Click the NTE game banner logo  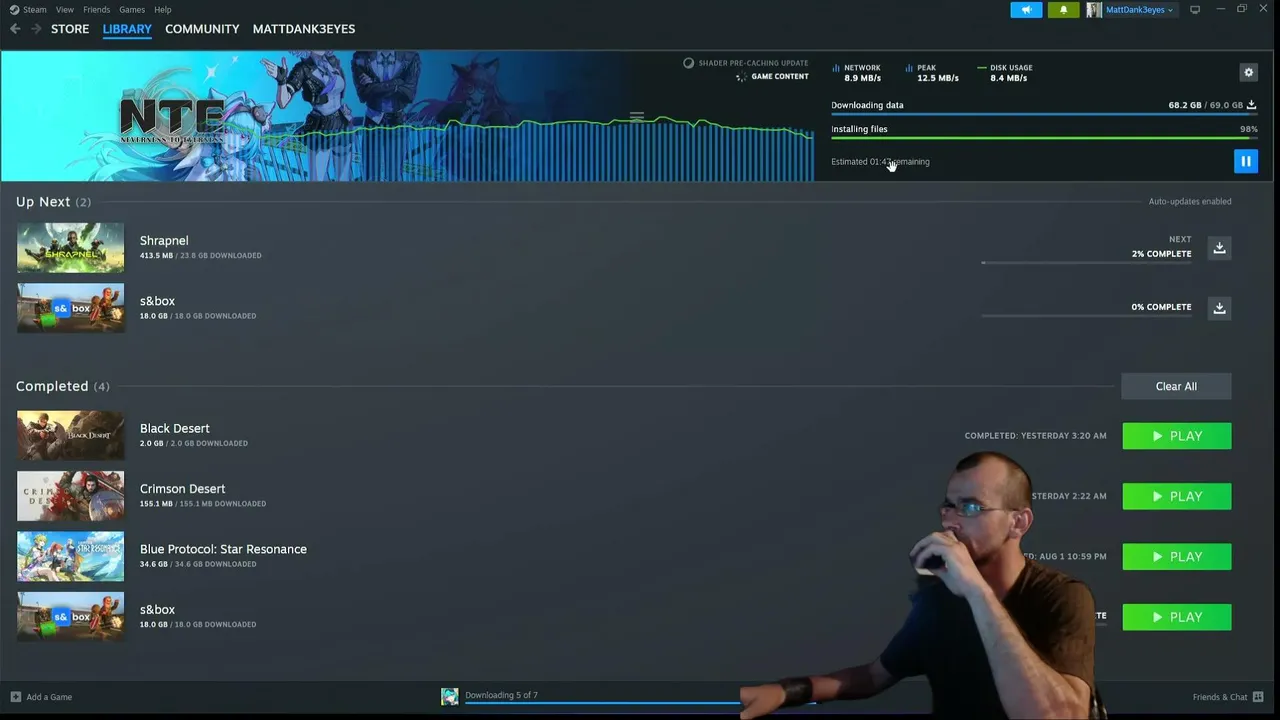pos(172,121)
